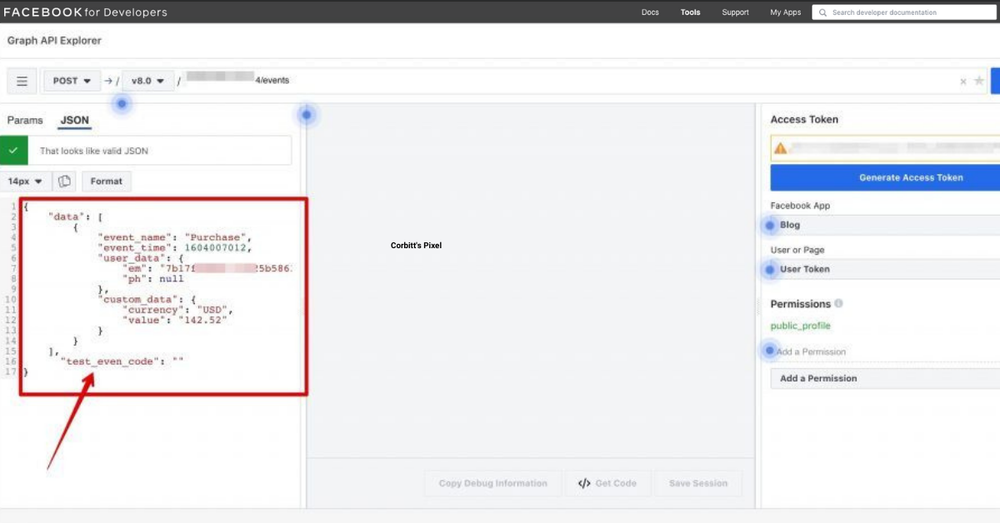Click the "currency": "USD" line

(177, 310)
